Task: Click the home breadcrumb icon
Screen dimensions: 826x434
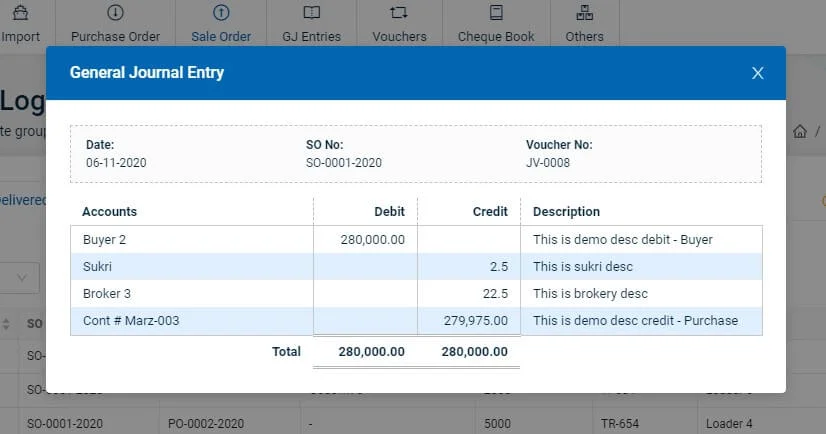Action: tap(800, 132)
